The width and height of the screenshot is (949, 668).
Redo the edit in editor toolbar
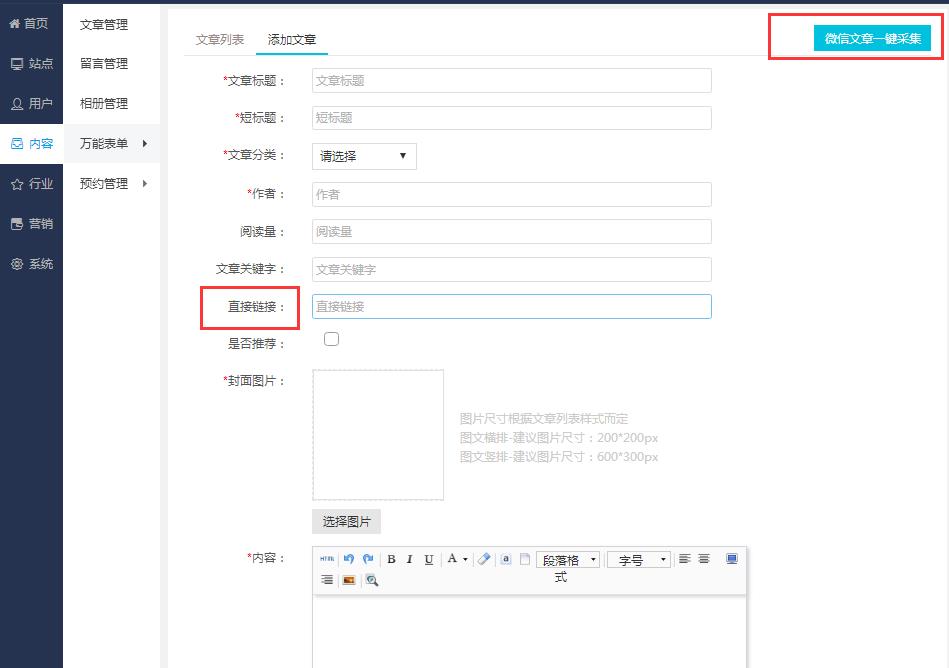click(368, 558)
